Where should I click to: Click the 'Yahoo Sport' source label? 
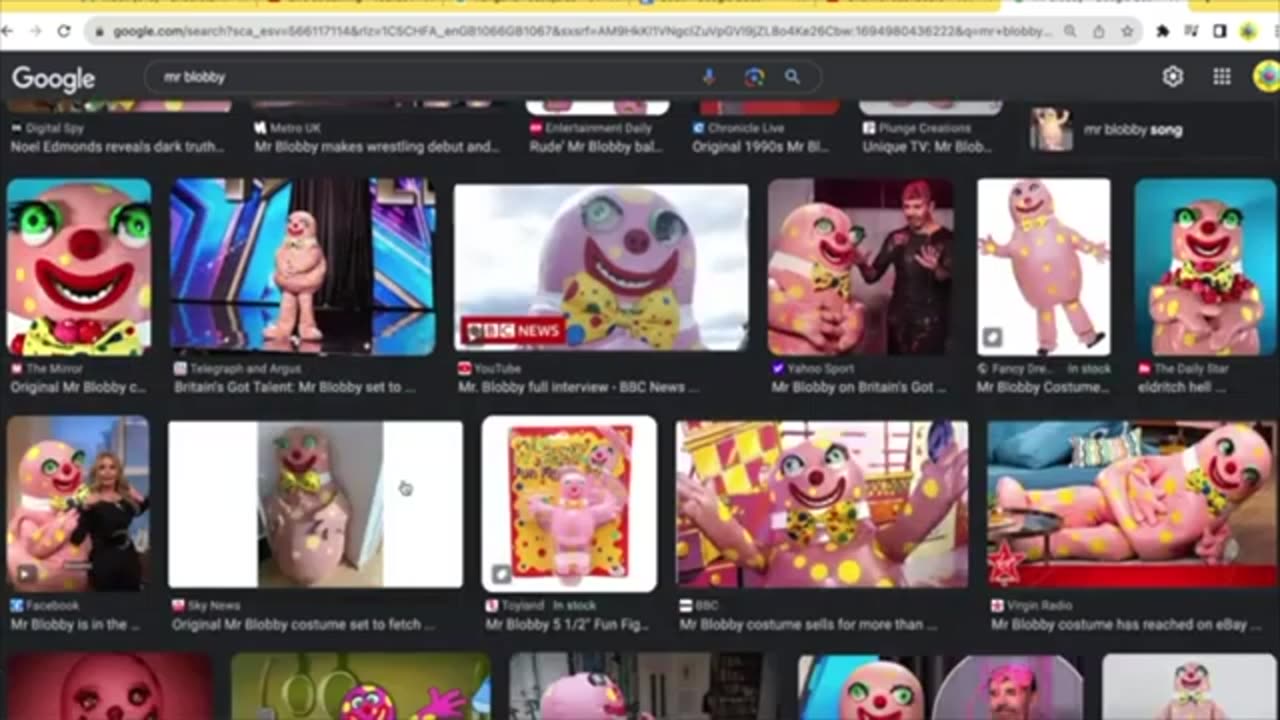820,368
